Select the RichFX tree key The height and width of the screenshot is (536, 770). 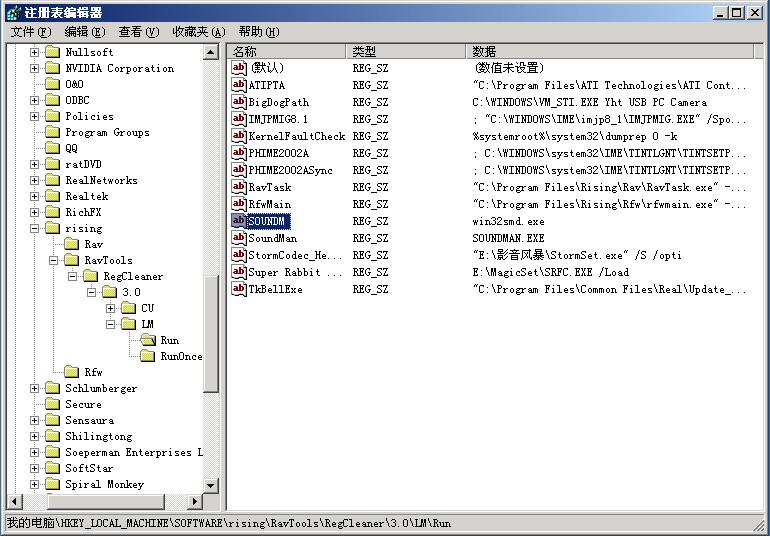[x=83, y=212]
